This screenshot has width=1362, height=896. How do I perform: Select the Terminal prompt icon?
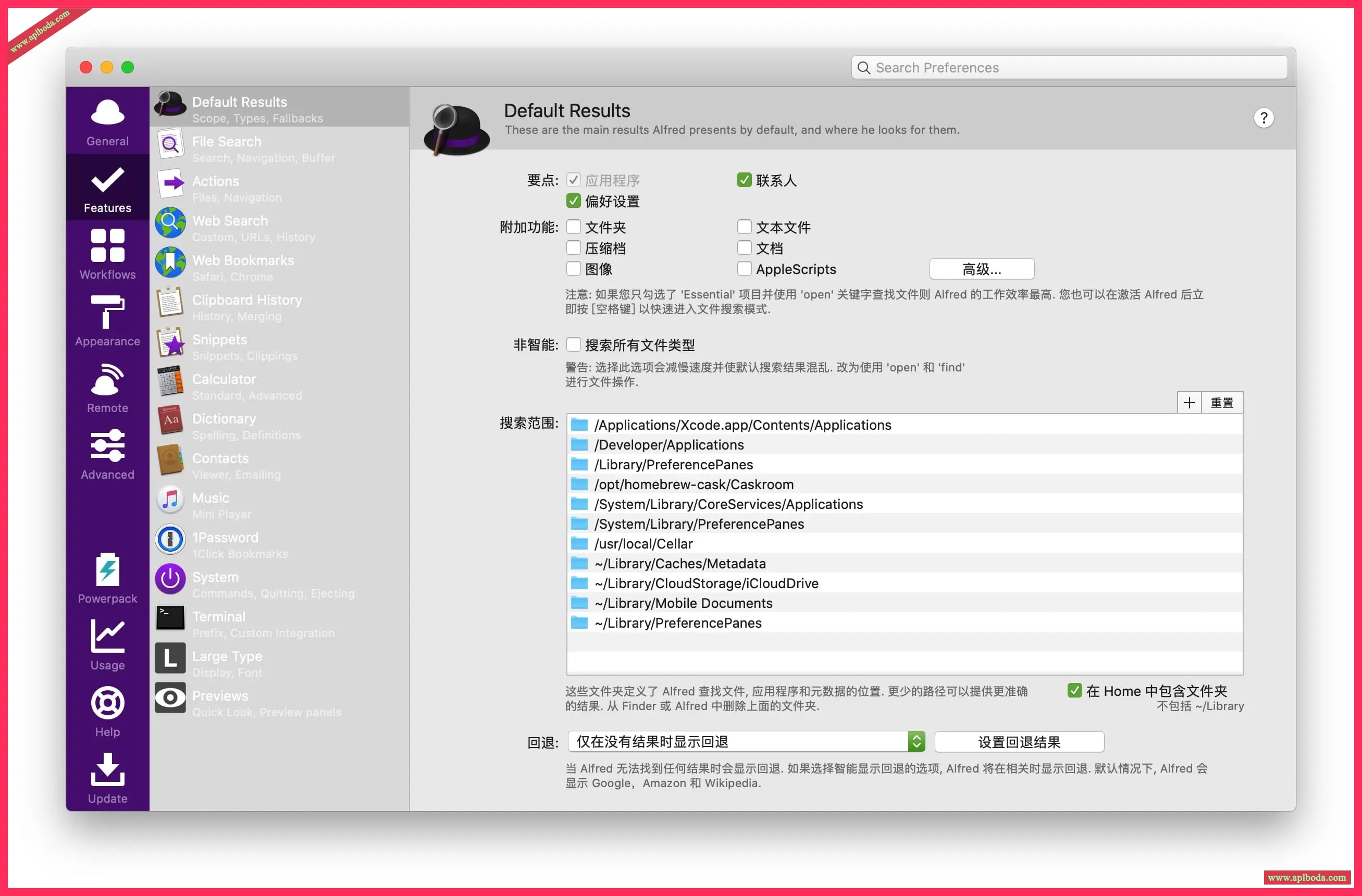(170, 618)
